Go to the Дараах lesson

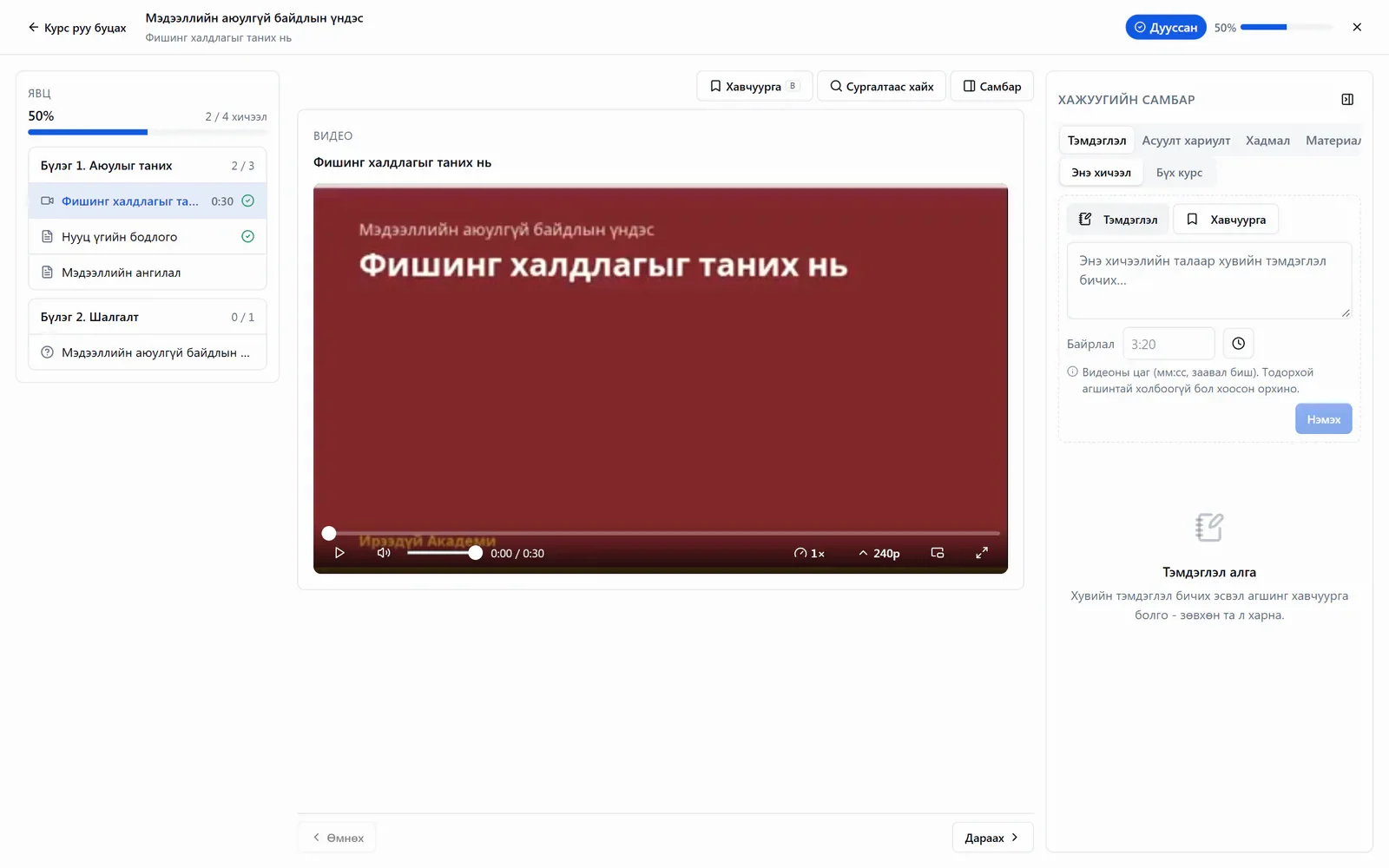coord(992,838)
